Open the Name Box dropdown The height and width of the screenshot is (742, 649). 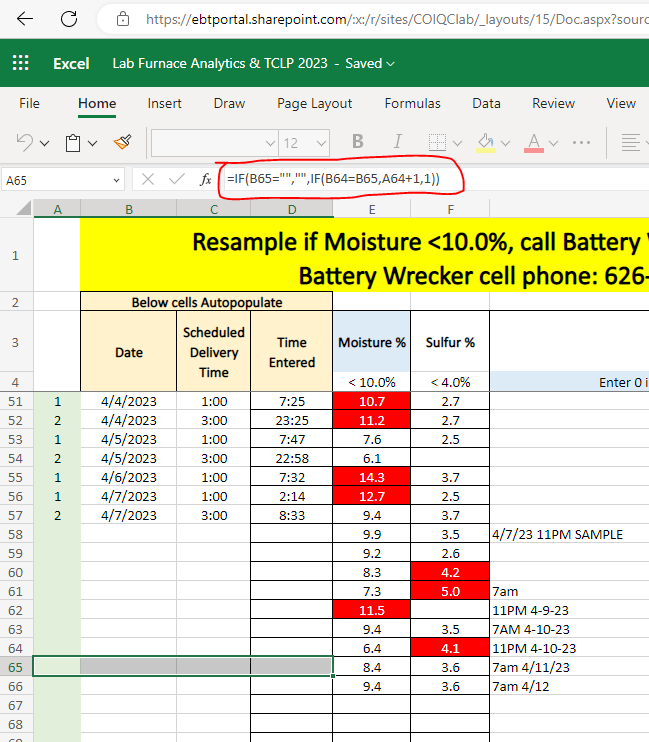coord(116,180)
